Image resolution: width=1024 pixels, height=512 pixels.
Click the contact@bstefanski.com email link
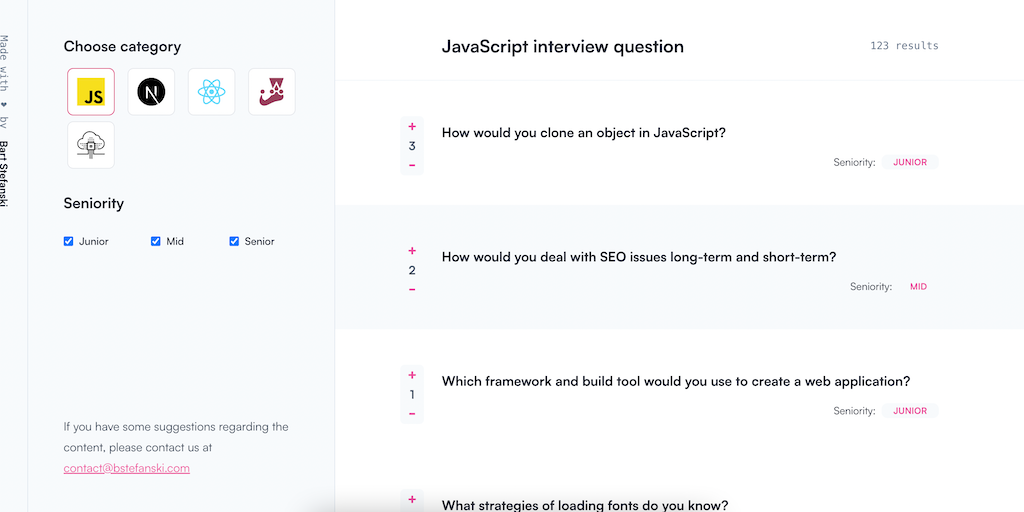pyautogui.click(x=126, y=468)
